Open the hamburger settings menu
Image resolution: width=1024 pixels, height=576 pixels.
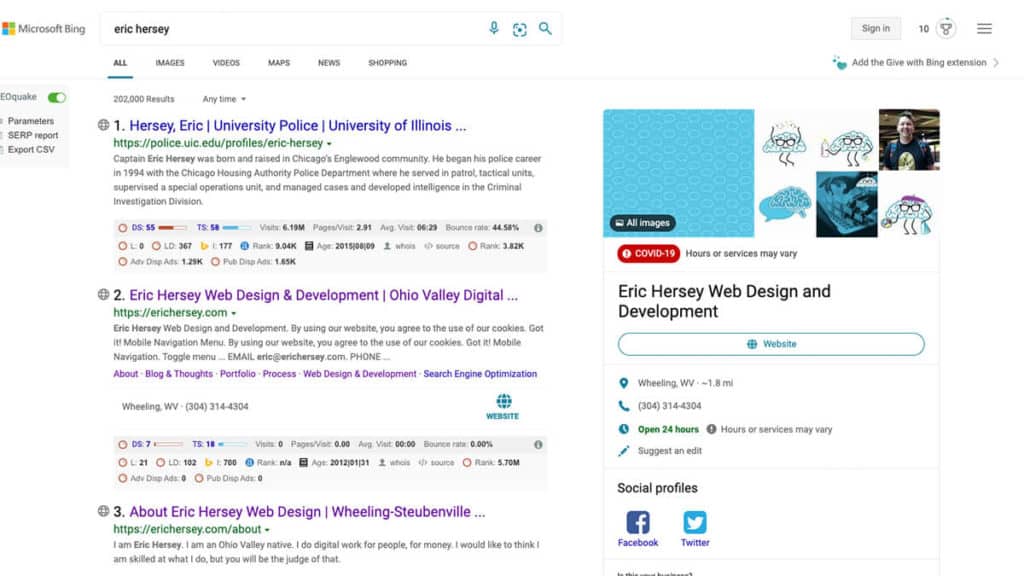[984, 29]
